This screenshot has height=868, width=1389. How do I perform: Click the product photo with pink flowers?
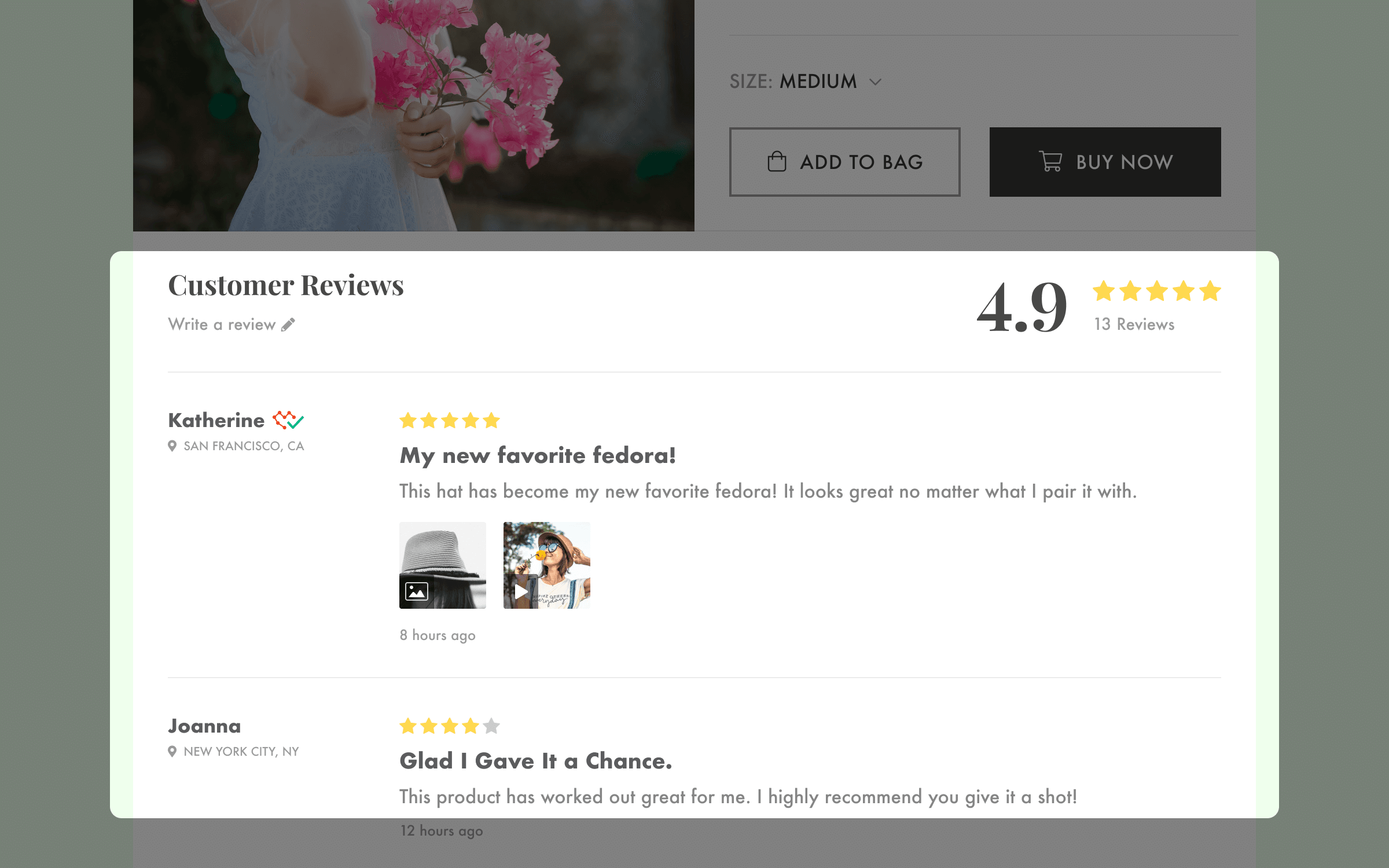pyautogui.click(x=413, y=116)
